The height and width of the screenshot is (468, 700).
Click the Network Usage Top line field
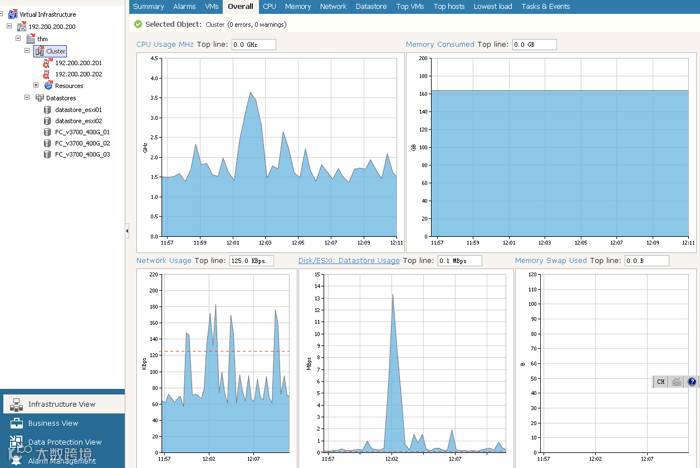tap(251, 260)
